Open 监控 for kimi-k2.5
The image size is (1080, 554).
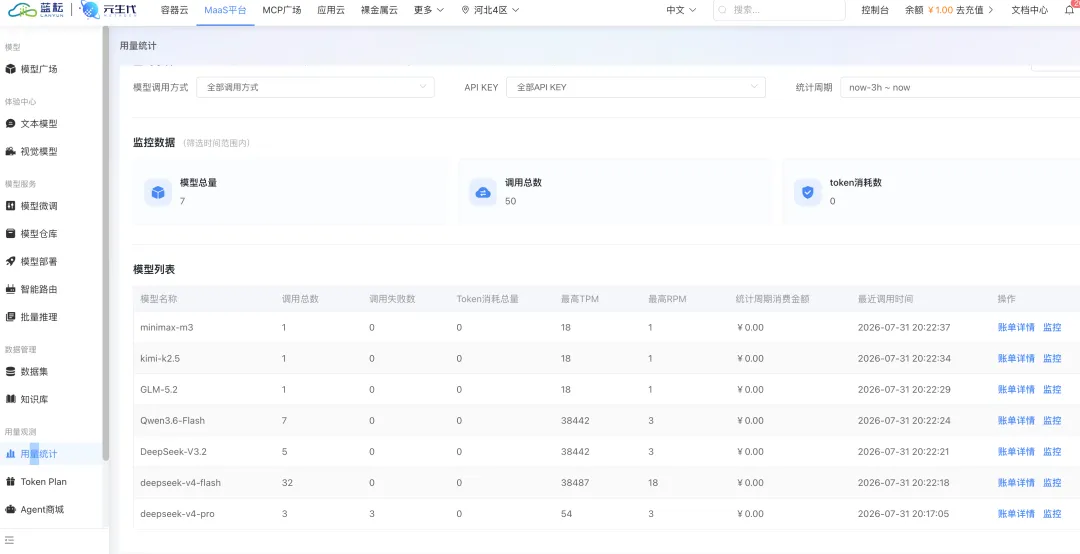(x=1052, y=358)
